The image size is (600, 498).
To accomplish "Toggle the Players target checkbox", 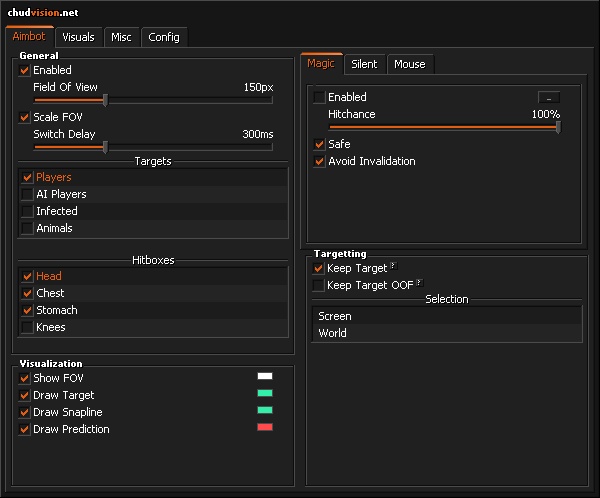I will click(28, 177).
